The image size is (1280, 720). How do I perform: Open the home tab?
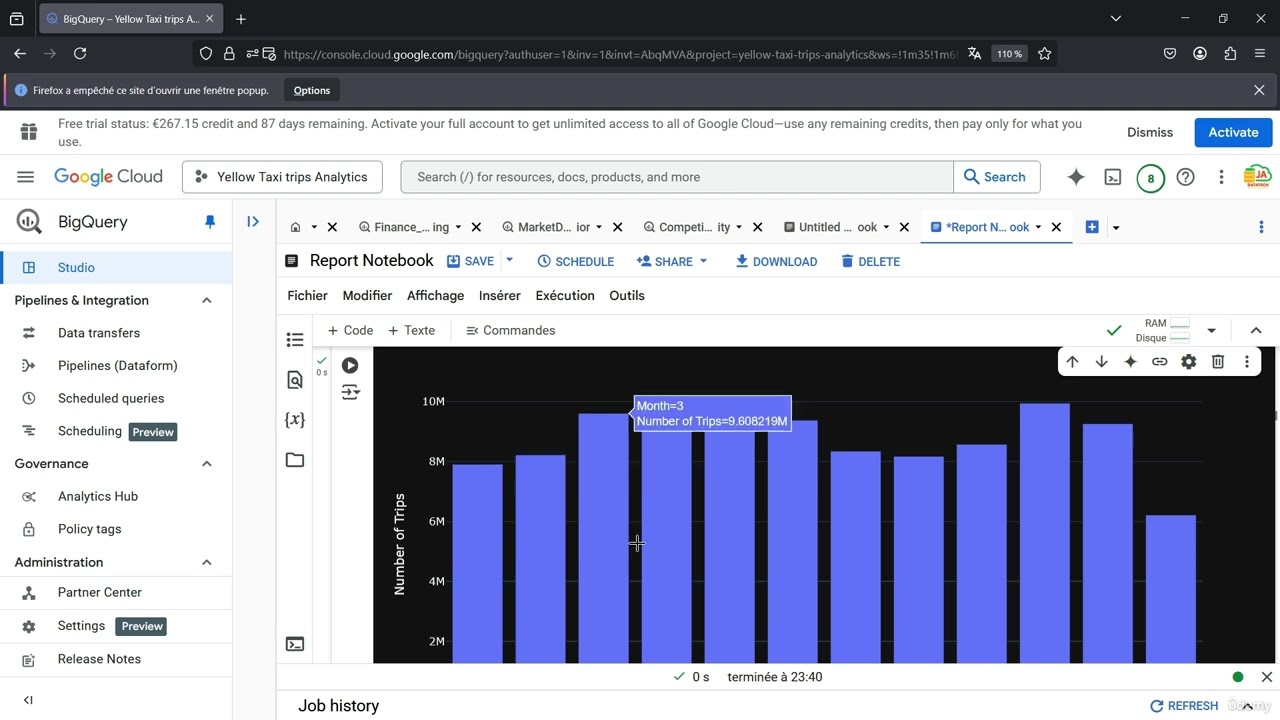(295, 227)
